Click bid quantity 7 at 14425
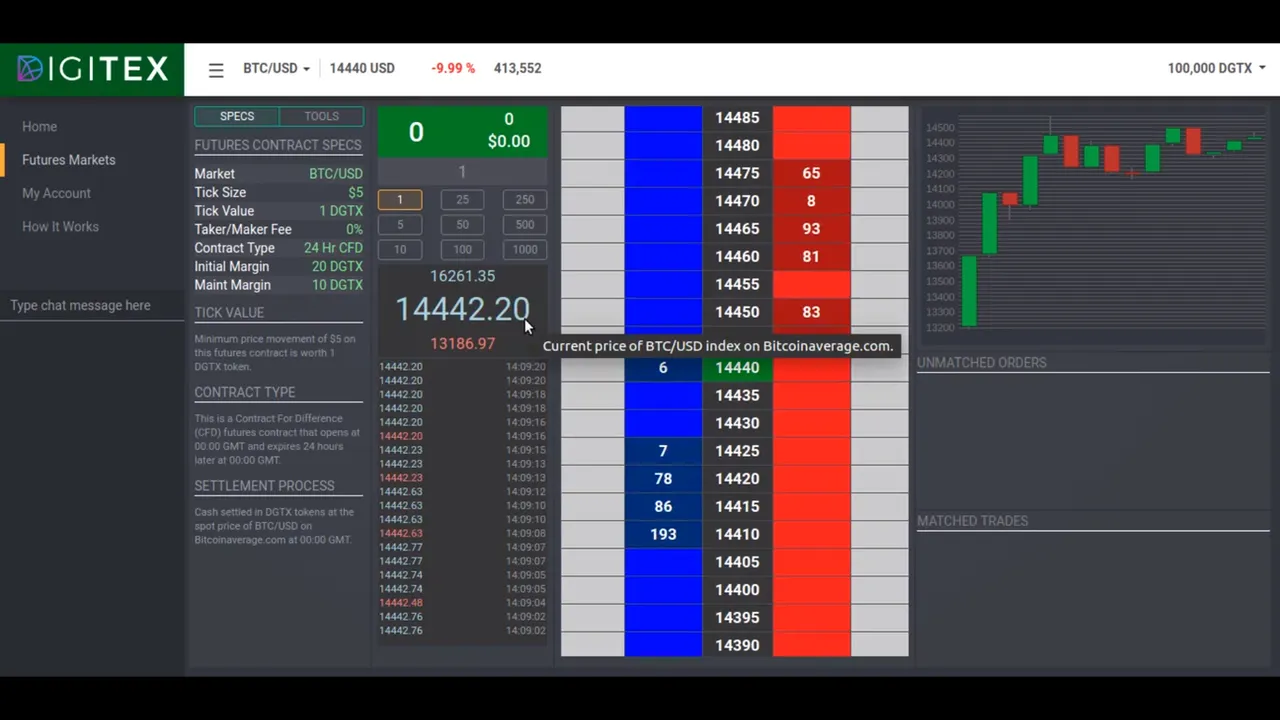The height and width of the screenshot is (720, 1280). tap(663, 451)
